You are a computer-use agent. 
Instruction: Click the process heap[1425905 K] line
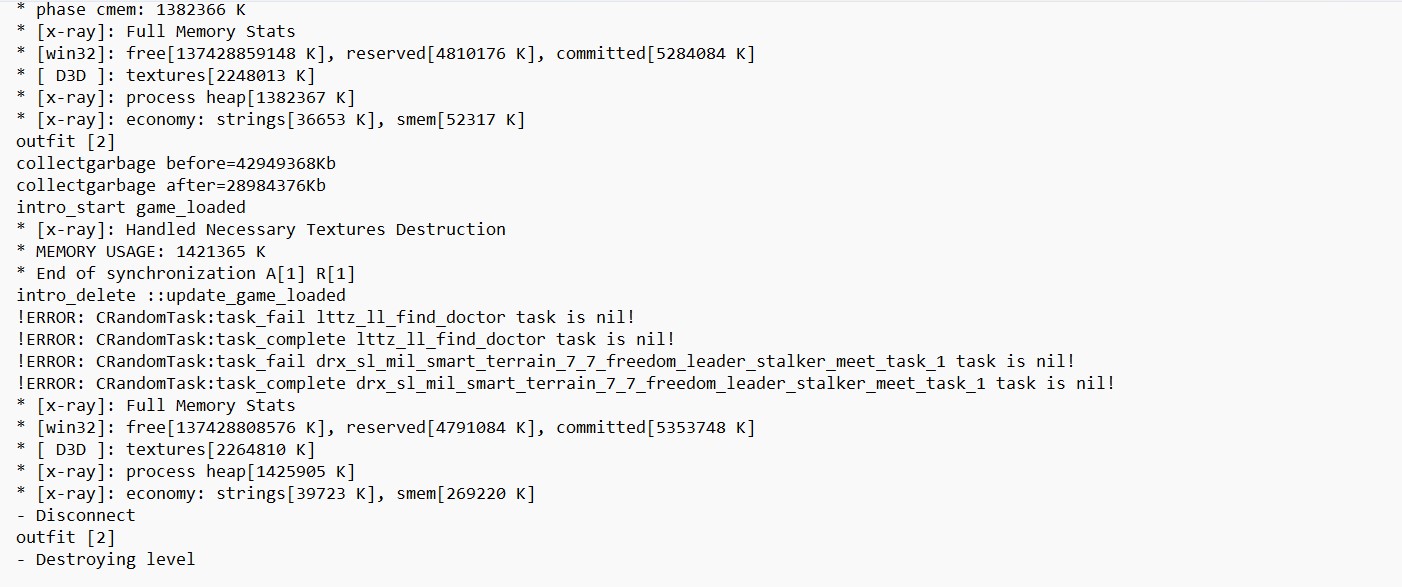click(x=186, y=472)
